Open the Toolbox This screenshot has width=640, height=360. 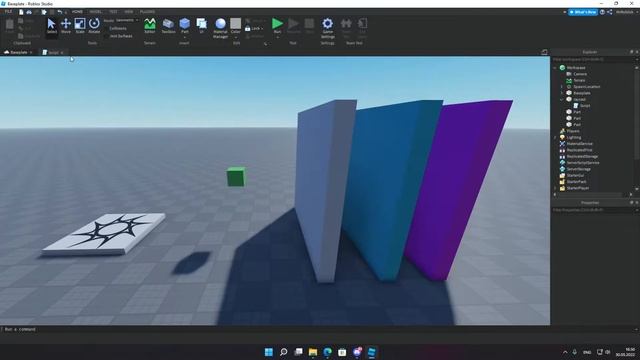tap(168, 24)
